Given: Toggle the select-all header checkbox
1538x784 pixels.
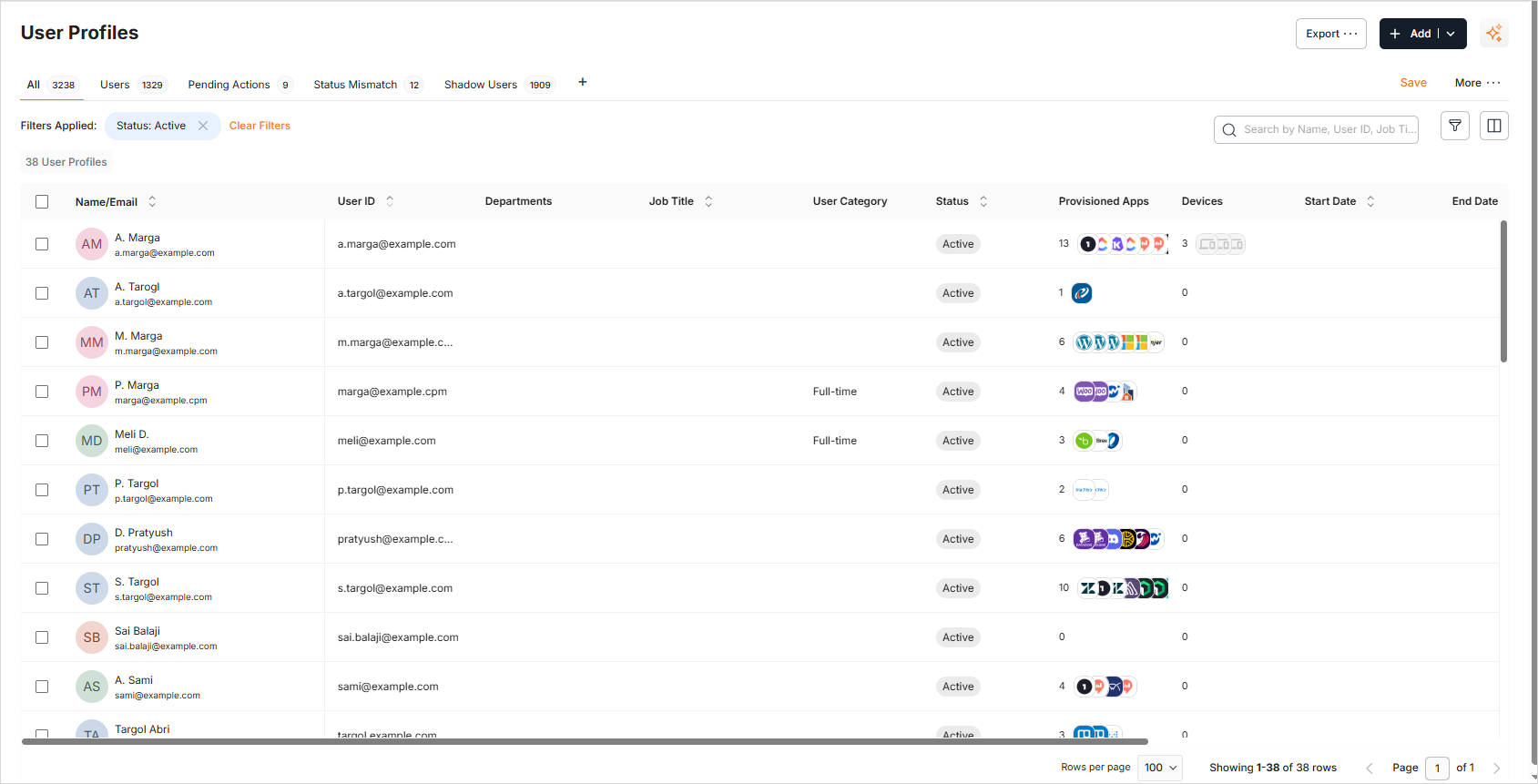Looking at the screenshot, I should pyautogui.click(x=42, y=201).
